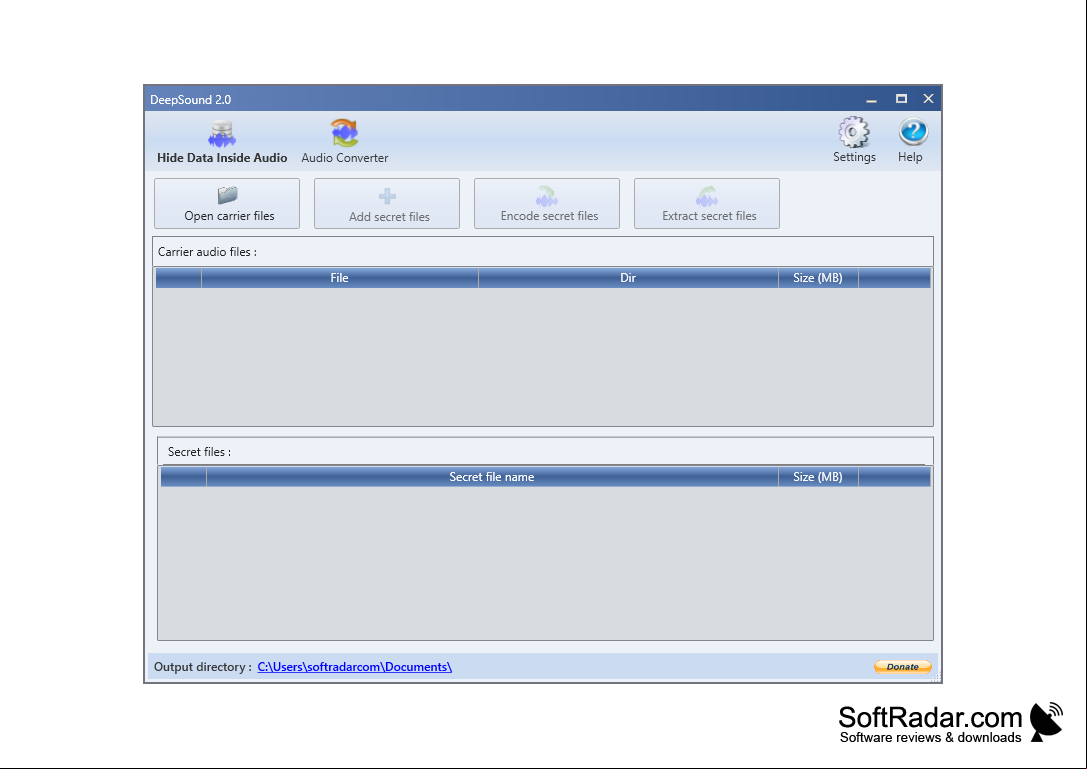Close the DeepSound 2.0 window
The height and width of the screenshot is (769, 1087).
[929, 99]
